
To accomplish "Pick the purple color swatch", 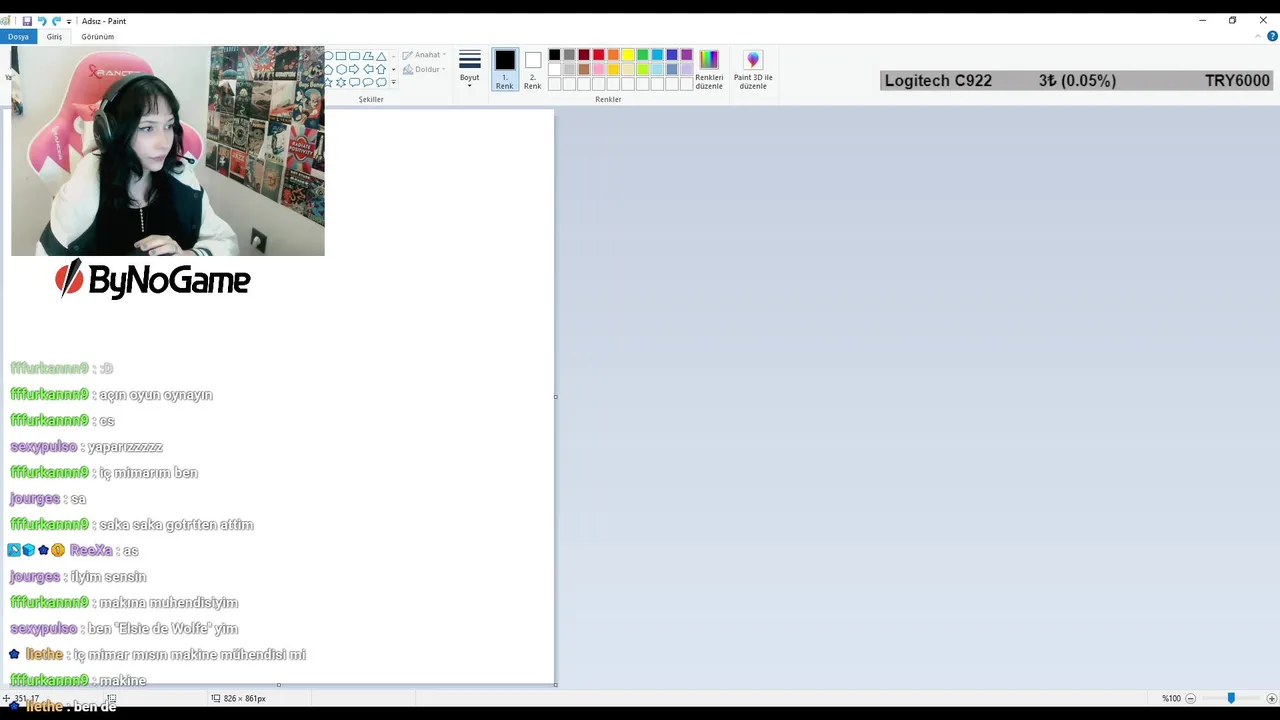I will click(686, 55).
